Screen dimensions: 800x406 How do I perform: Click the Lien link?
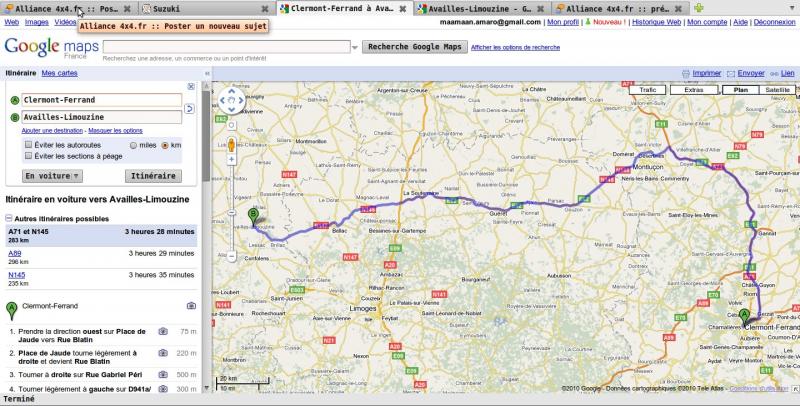(787, 73)
